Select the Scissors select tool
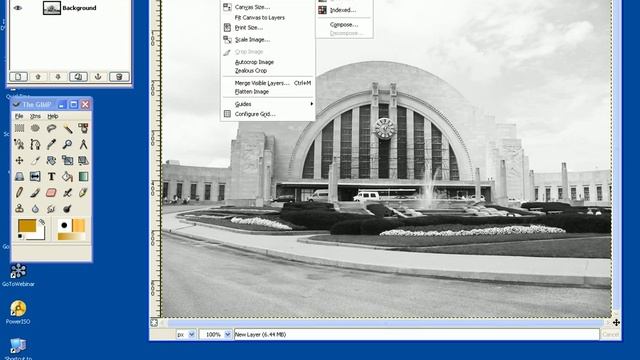Screen dimensions: 640x360 (19, 144)
